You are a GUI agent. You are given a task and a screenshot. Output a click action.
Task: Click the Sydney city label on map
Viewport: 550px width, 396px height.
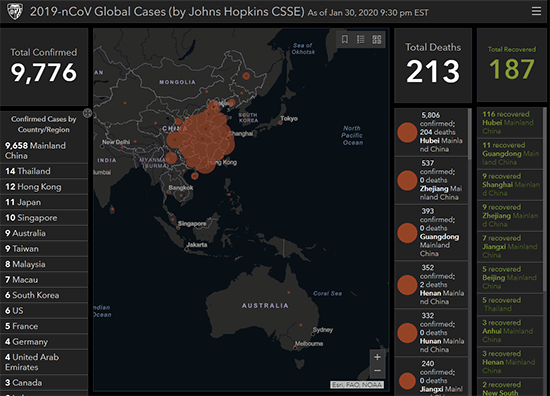tap(323, 330)
